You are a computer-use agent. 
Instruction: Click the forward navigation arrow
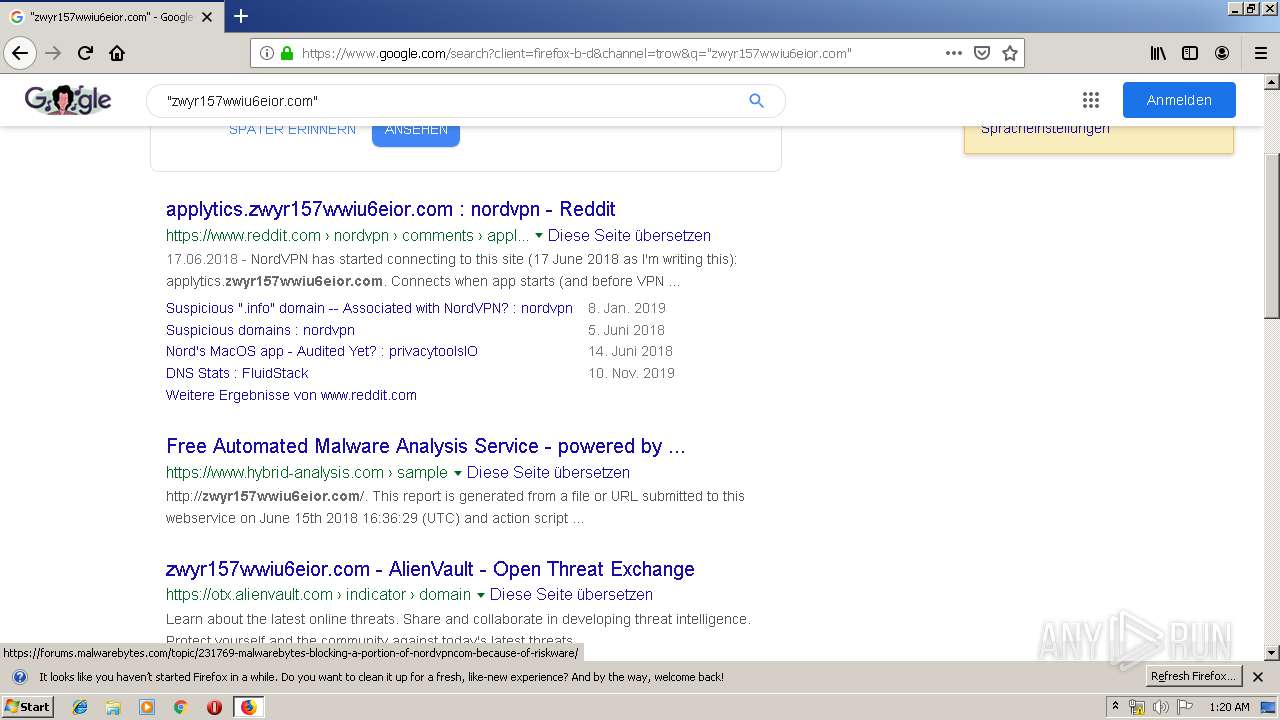coord(54,53)
